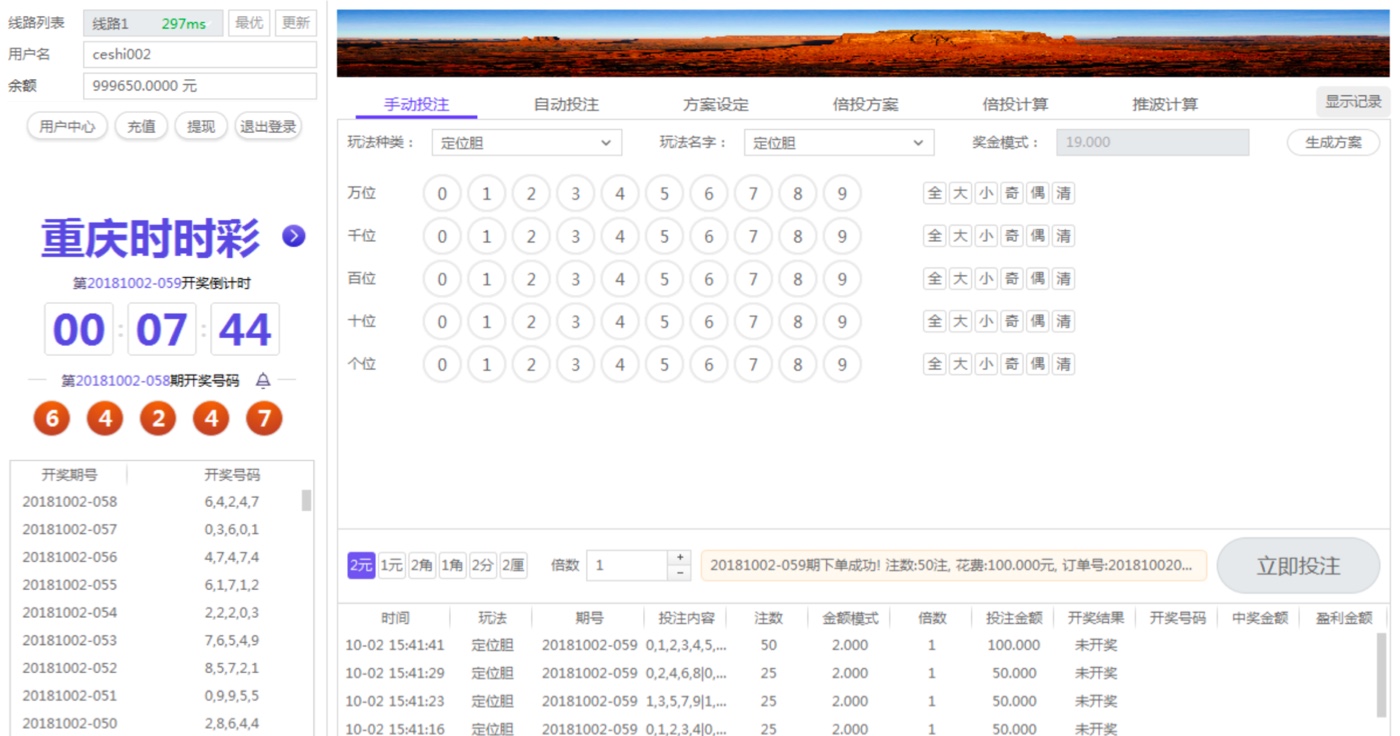Screen dimensions: 1400x736
Task: Click the 倍数 input field
Action: pyautogui.click(x=626, y=565)
